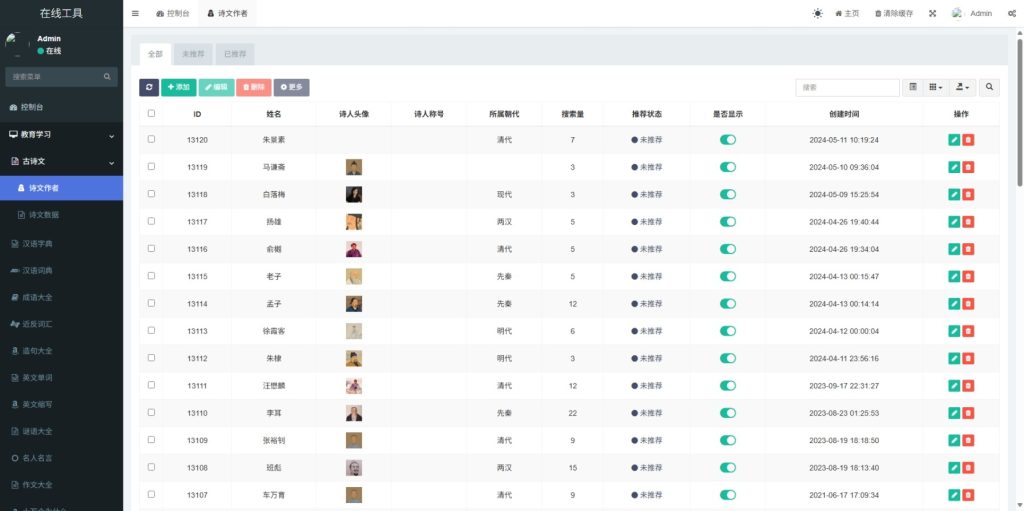The height and width of the screenshot is (511, 1024).
Task: Click the edit pencil icon for 朱景素
Action: pos(954,140)
